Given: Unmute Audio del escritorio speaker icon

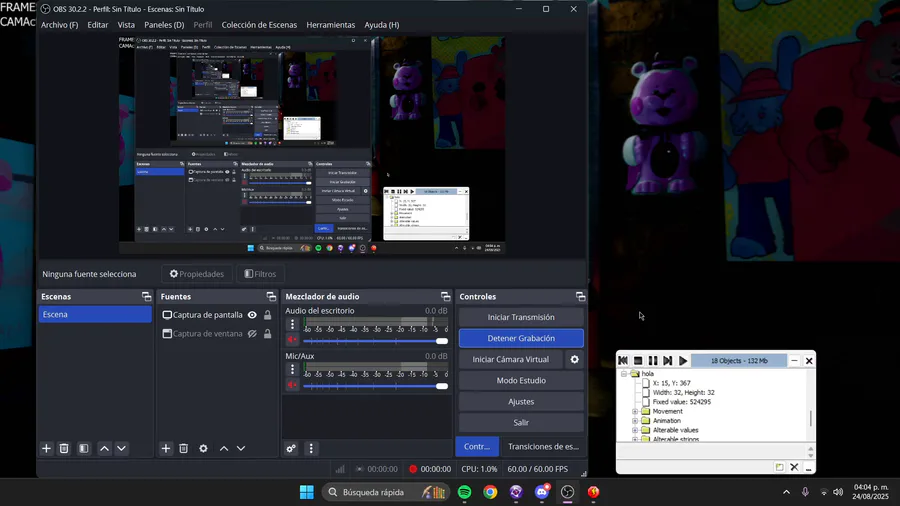Looking at the screenshot, I should coord(292,340).
